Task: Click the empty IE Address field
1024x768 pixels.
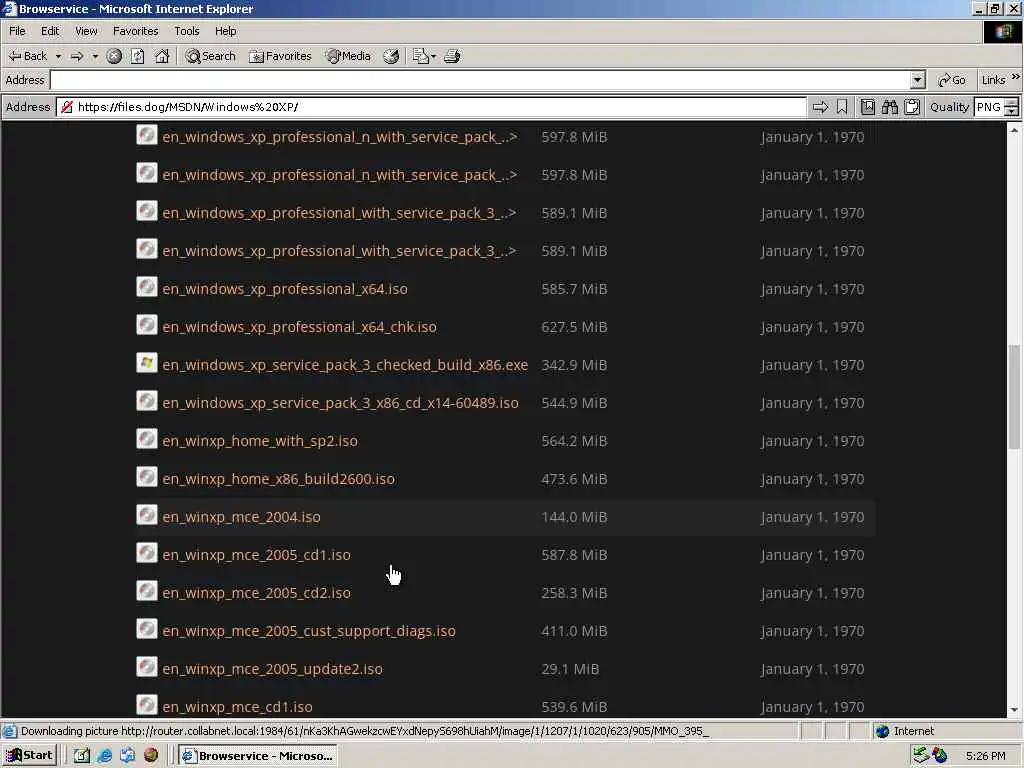Action: [x=480, y=80]
